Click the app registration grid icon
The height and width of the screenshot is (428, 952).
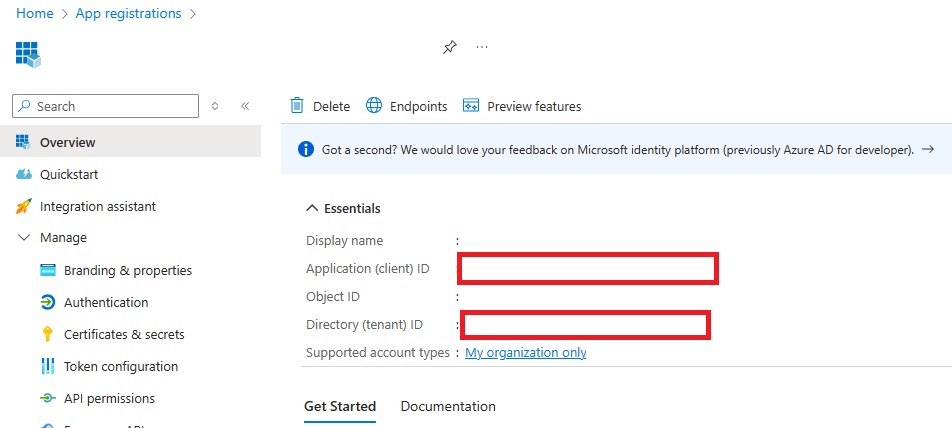[x=28, y=54]
